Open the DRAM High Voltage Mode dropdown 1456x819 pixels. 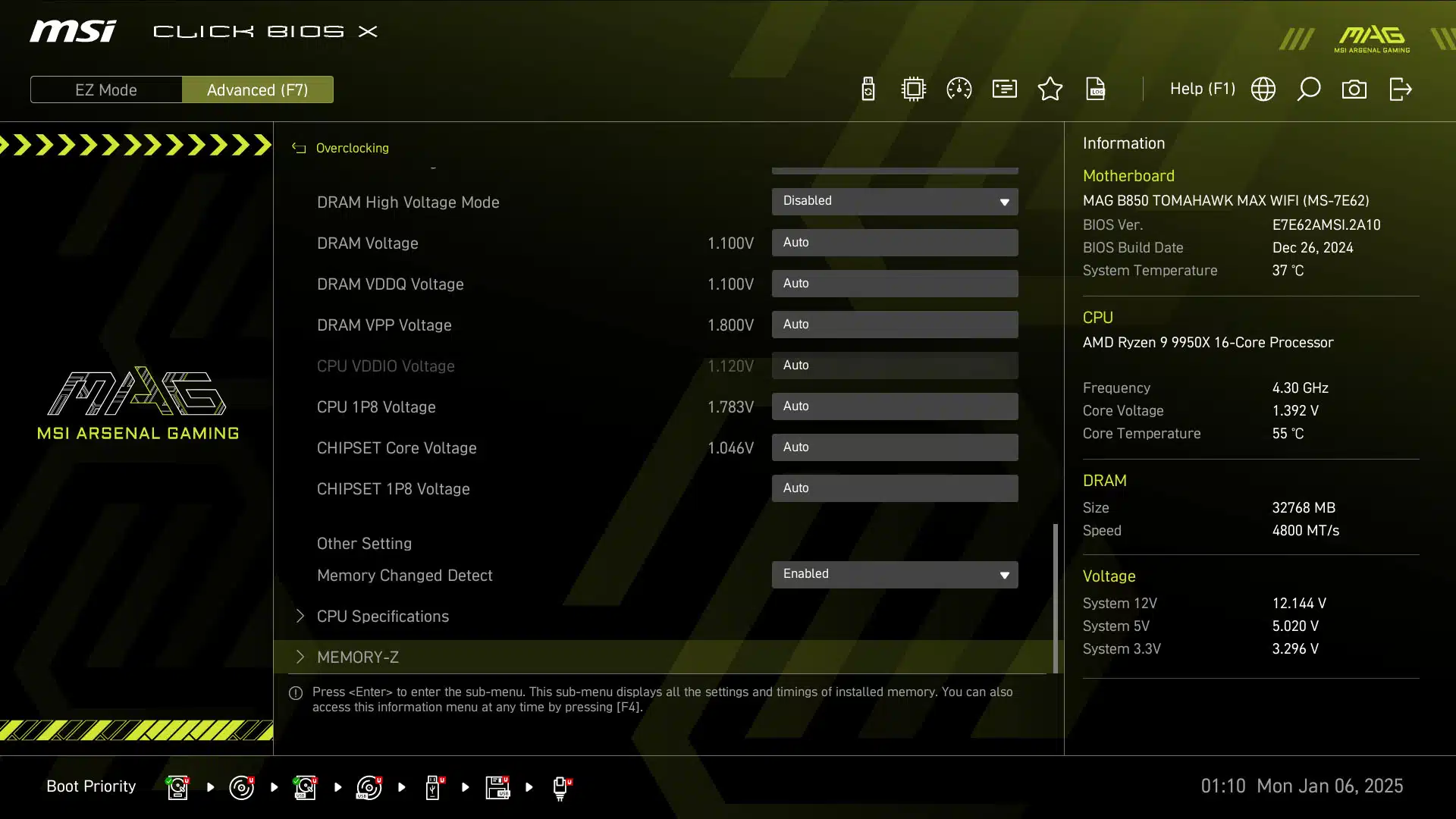(x=895, y=202)
